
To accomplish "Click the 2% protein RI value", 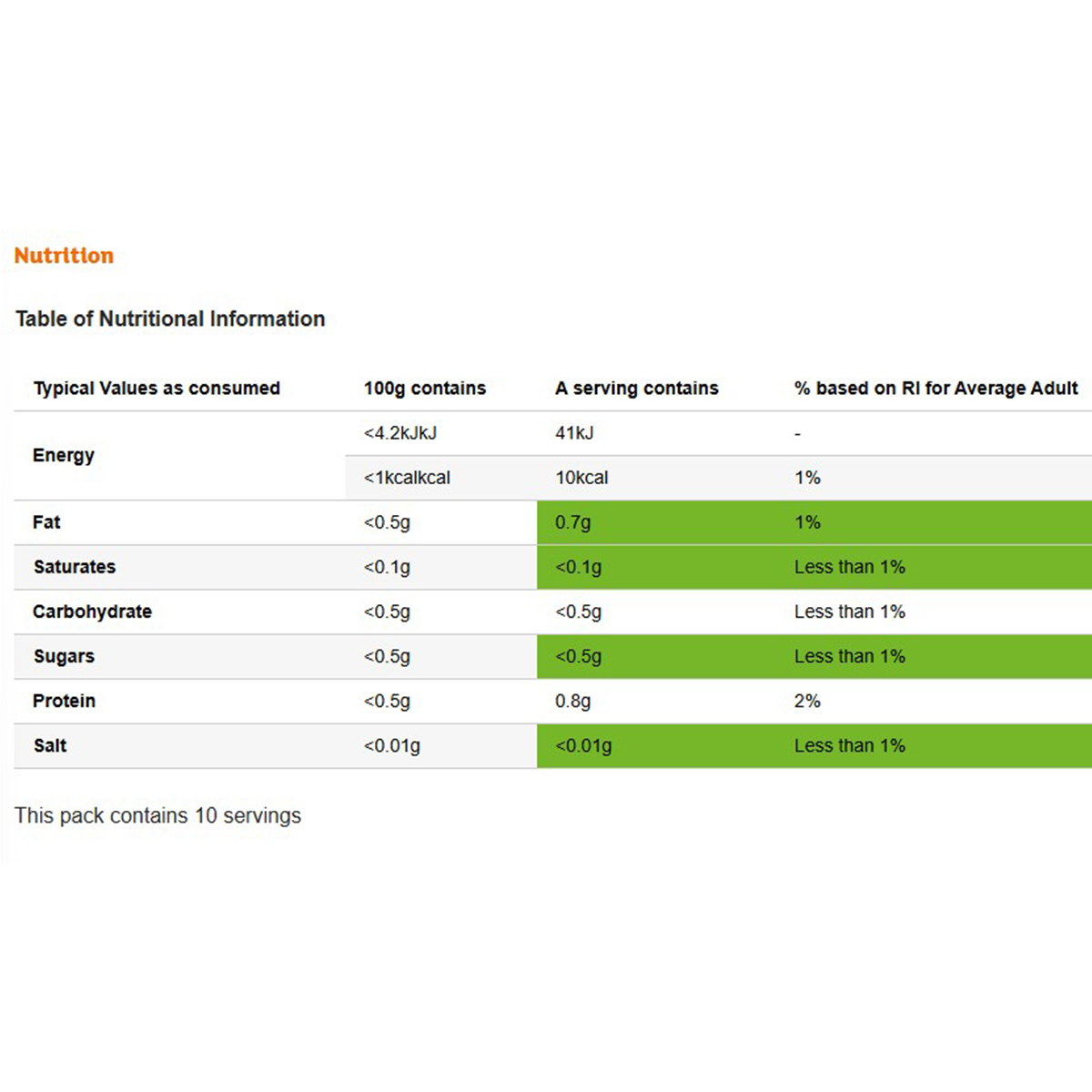I will (807, 701).
